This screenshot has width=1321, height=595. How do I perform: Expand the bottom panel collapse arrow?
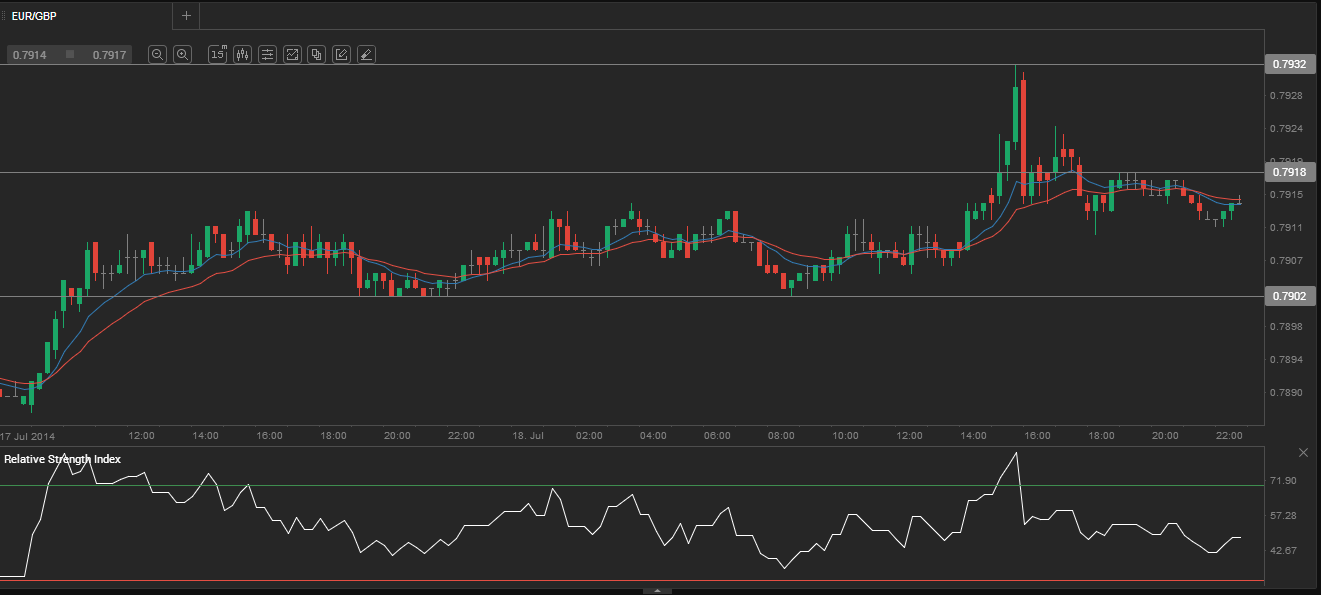pos(657,591)
